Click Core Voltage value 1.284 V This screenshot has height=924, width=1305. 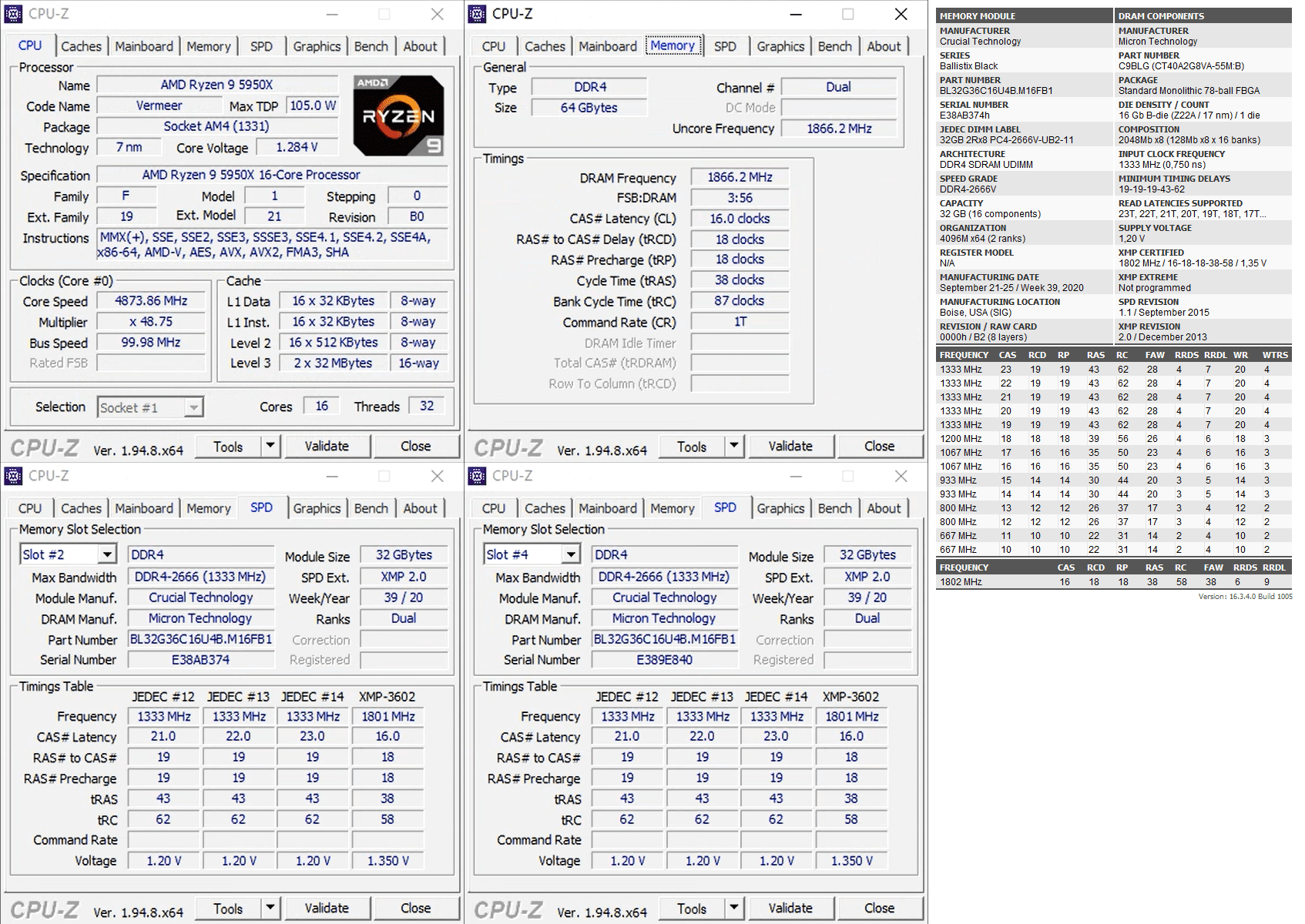click(297, 147)
